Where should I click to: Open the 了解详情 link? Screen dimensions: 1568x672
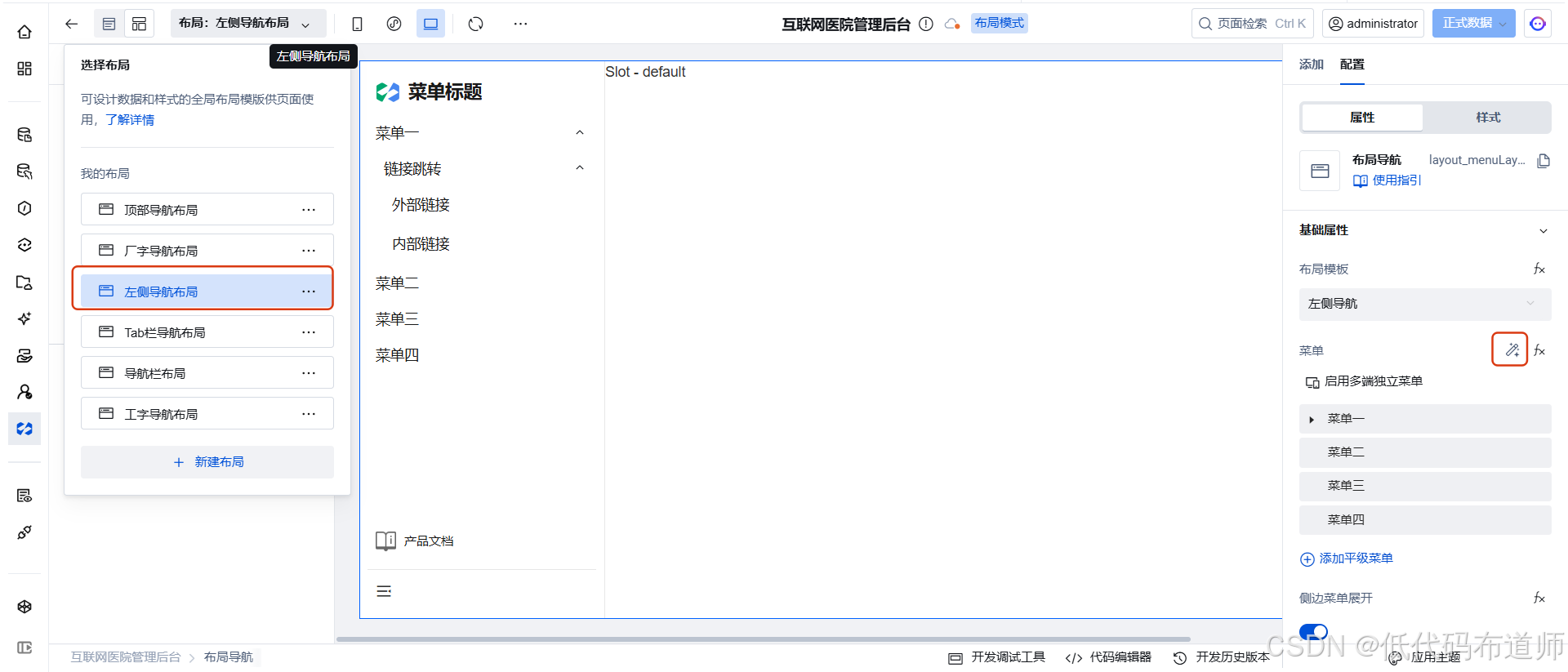tap(130, 120)
